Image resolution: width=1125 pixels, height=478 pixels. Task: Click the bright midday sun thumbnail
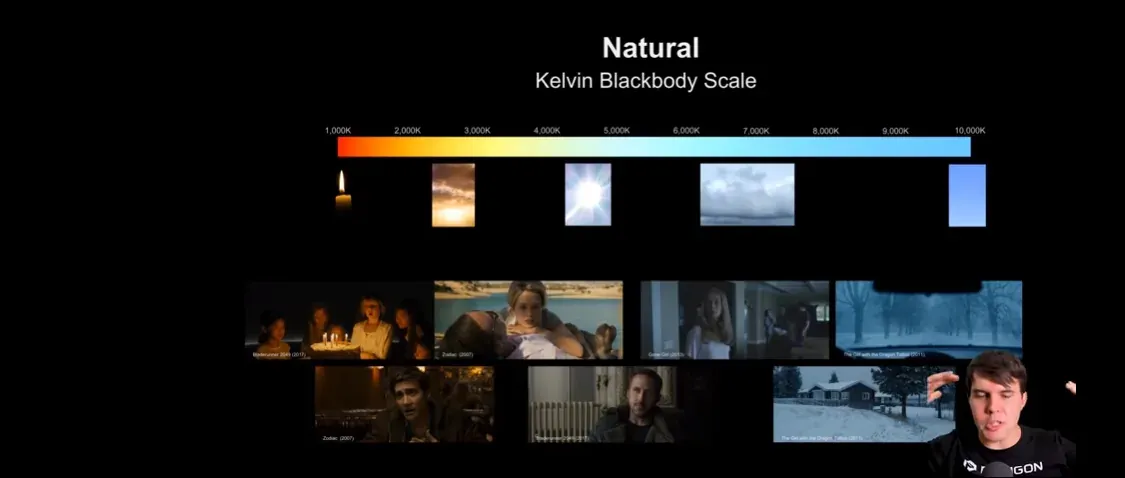pos(588,195)
